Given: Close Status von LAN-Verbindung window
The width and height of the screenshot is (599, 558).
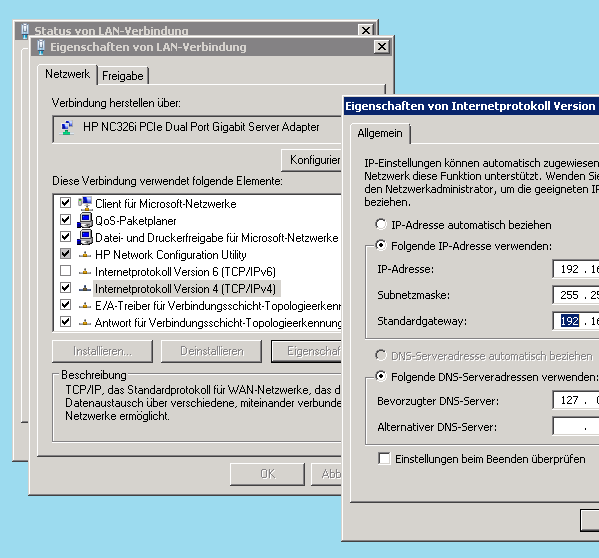Looking at the screenshot, I should [x=366, y=31].
